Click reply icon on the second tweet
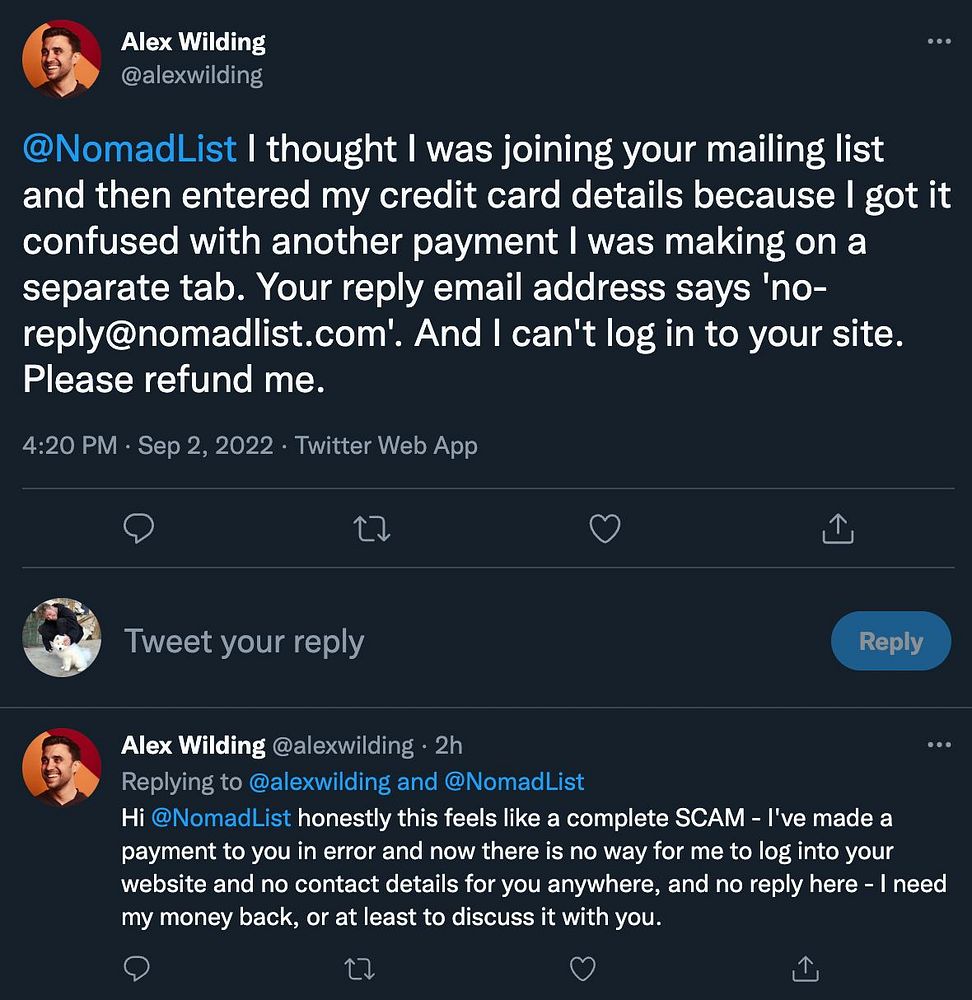972x1000 pixels. pos(138,968)
